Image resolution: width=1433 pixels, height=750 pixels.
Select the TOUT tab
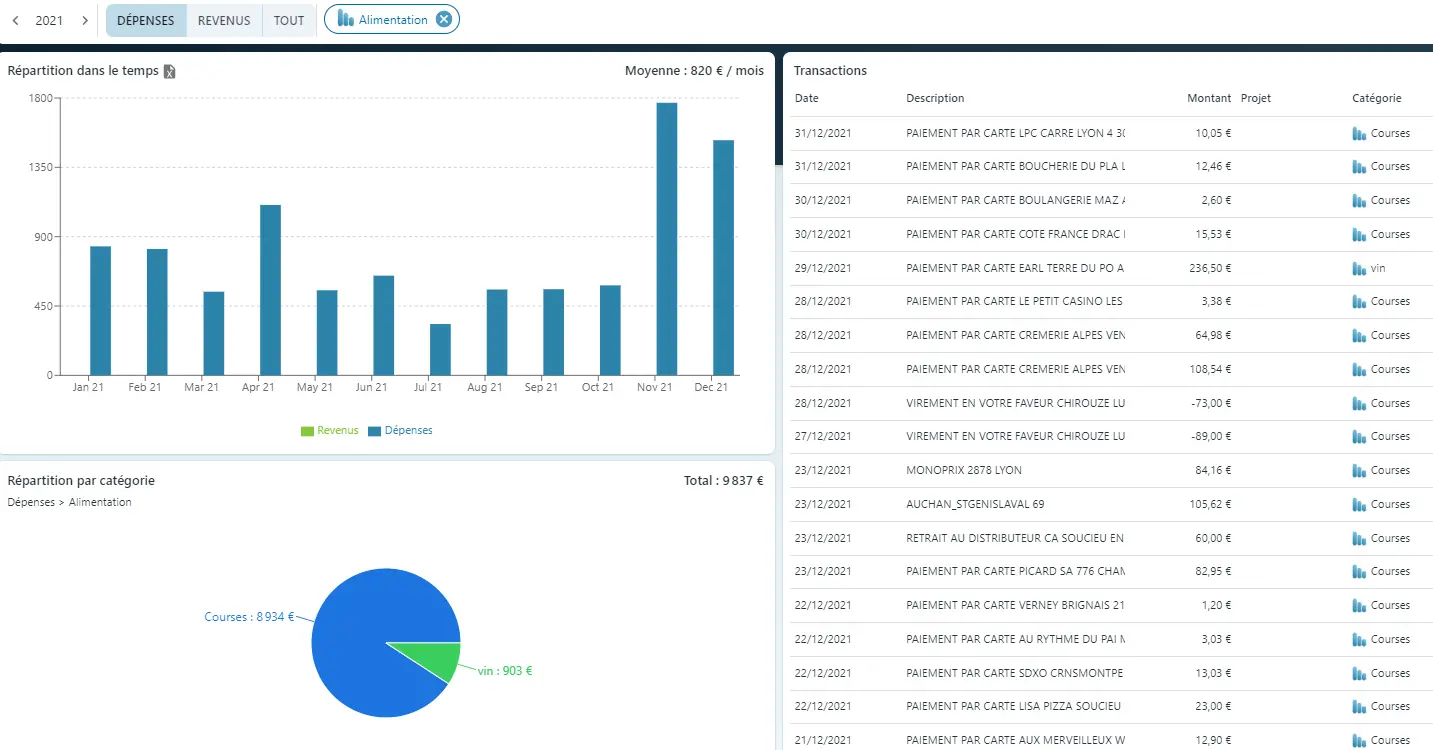[289, 20]
